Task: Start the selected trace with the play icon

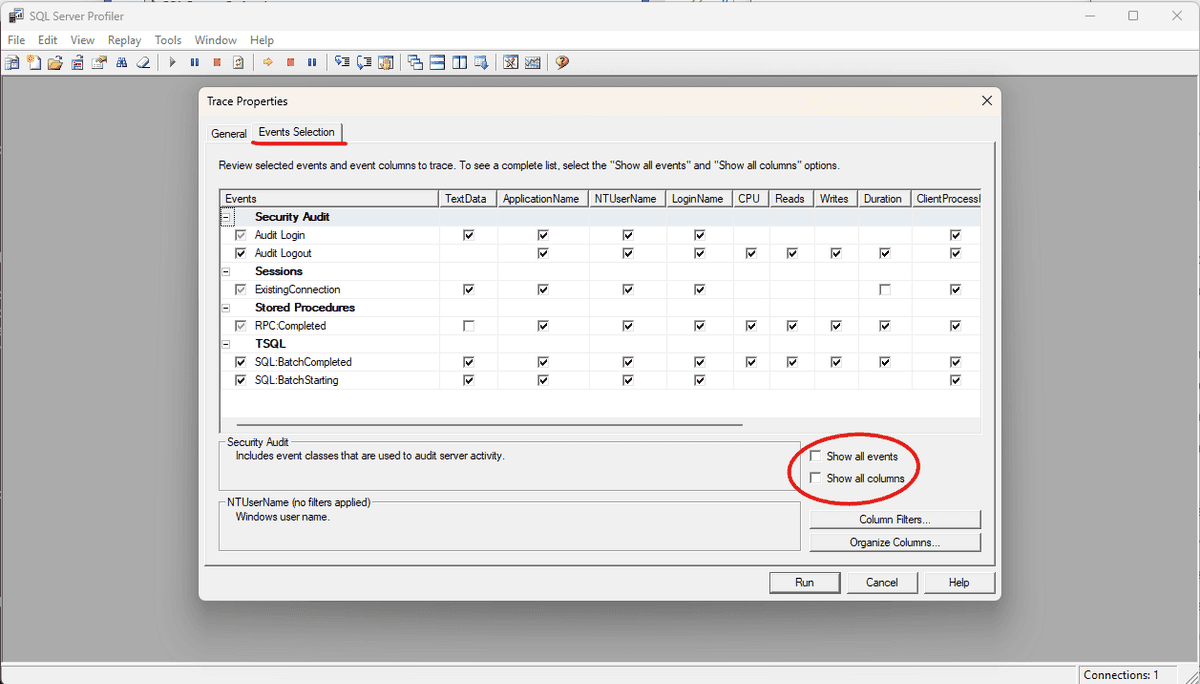Action: (172, 62)
